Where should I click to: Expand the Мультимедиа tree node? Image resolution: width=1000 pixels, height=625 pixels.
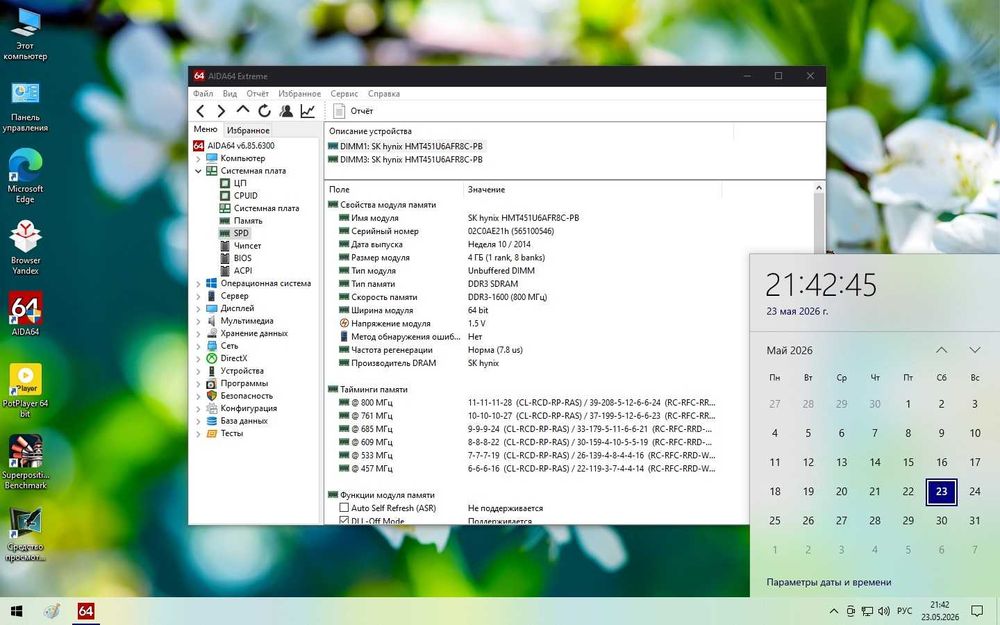click(198, 321)
